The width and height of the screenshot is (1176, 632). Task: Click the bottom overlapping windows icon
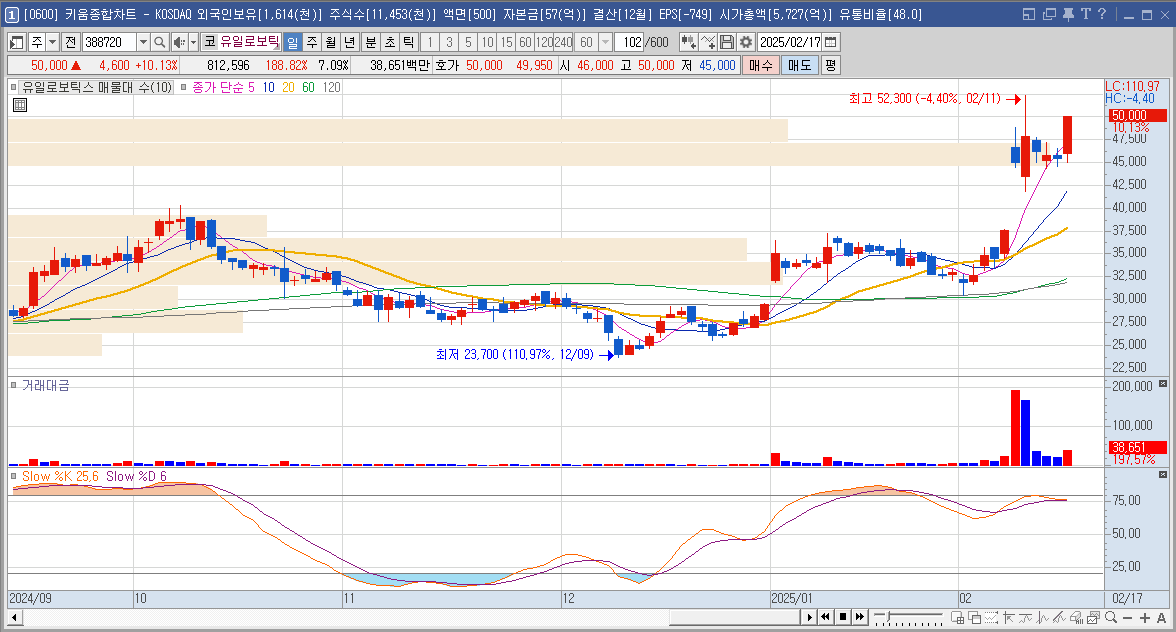974,618
